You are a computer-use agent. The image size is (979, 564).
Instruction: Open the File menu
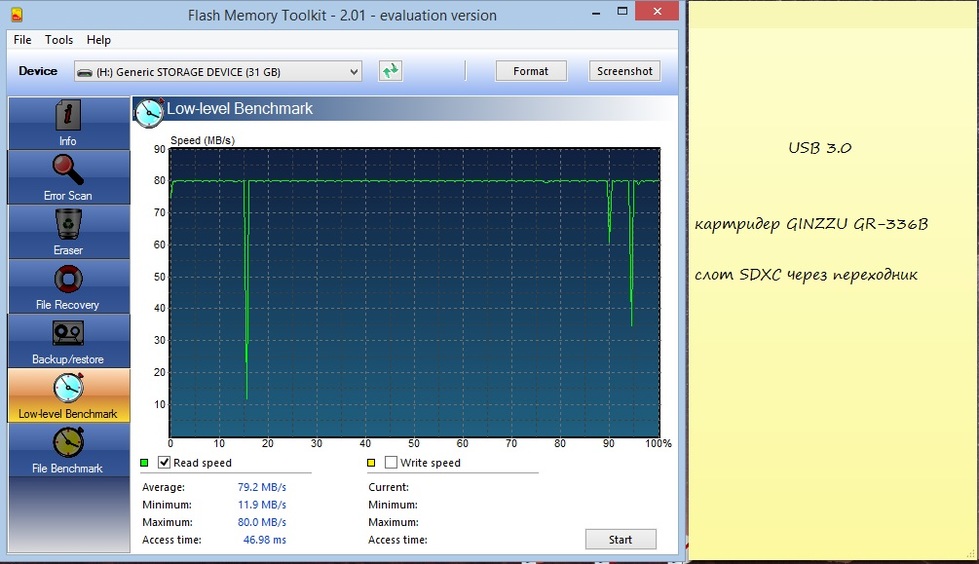(22, 40)
